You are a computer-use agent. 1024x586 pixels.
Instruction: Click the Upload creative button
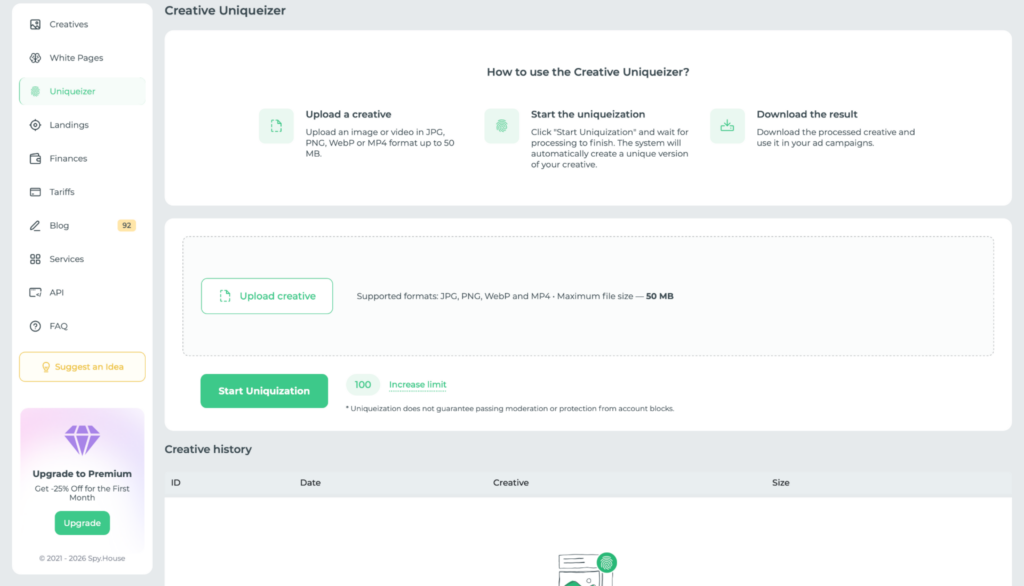click(267, 296)
